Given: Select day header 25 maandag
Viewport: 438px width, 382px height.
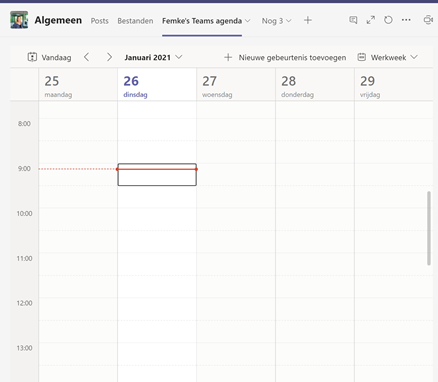Looking at the screenshot, I should (x=78, y=85).
